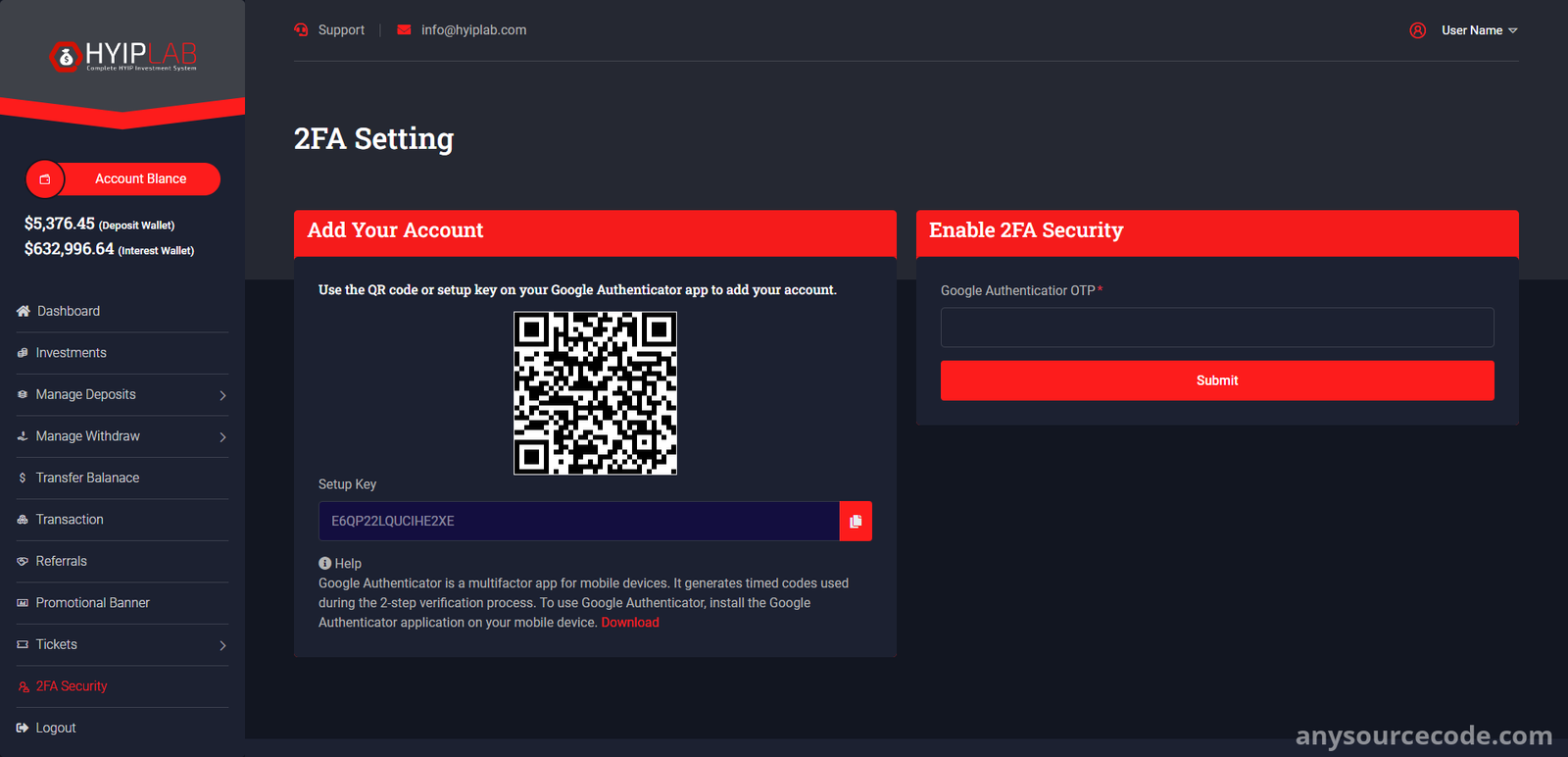
Task: Click the Google Authenticatior OTP label
Action: pos(1018,291)
